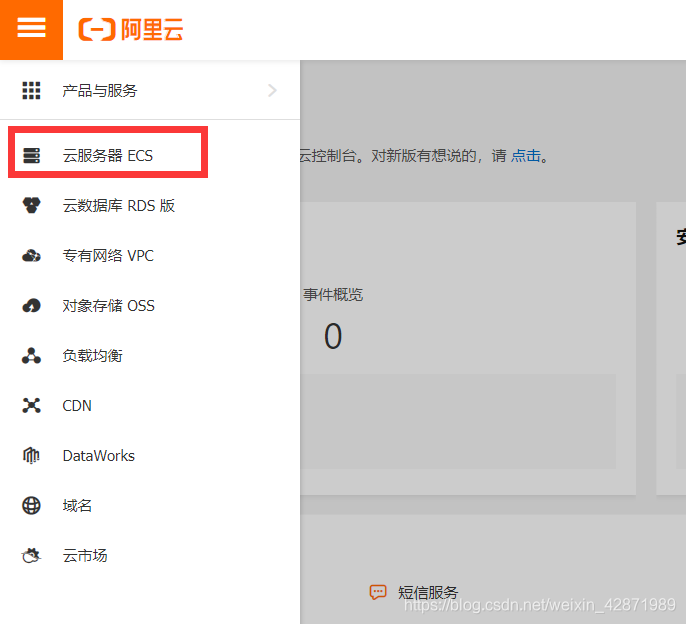Click the cloud marketplace icon
Viewport: 686px width, 624px height.
pyautogui.click(x=31, y=556)
